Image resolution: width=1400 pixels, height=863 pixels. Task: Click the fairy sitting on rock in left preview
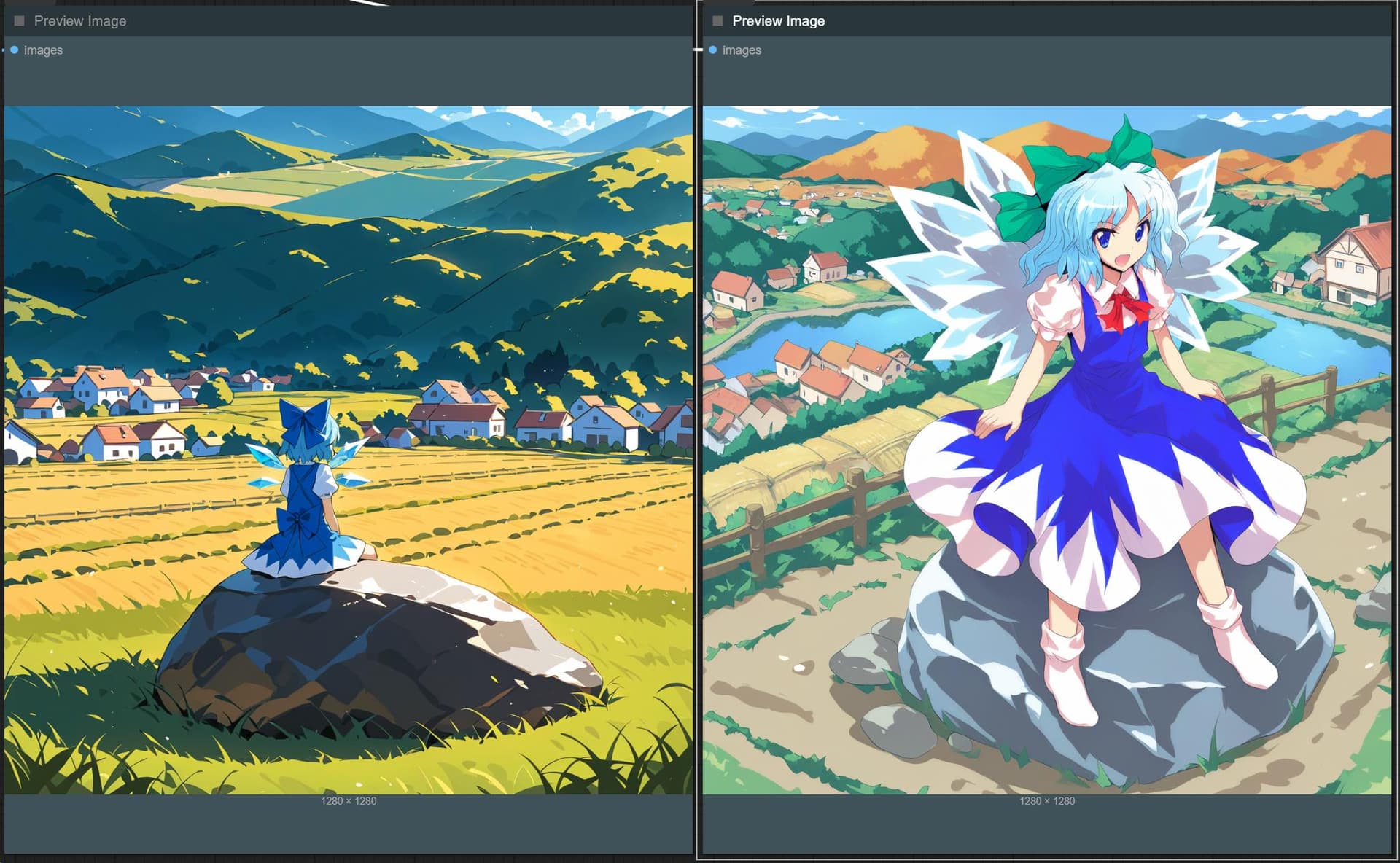[x=306, y=488]
